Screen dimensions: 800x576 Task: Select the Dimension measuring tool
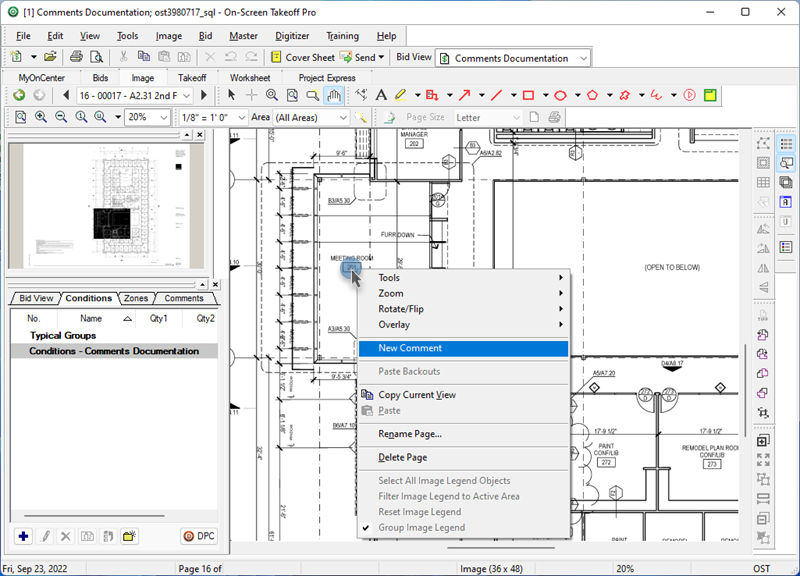point(361,95)
